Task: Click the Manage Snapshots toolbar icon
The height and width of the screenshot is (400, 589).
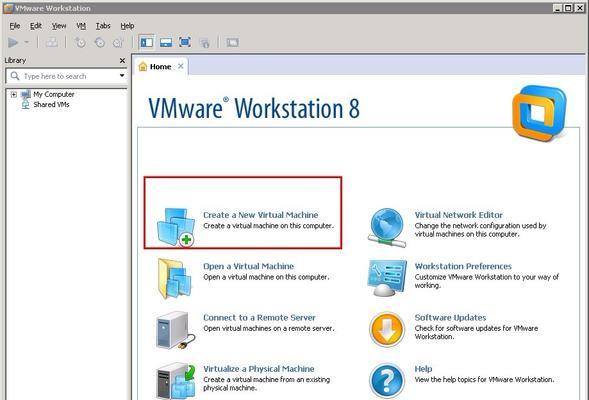Action: 118,42
